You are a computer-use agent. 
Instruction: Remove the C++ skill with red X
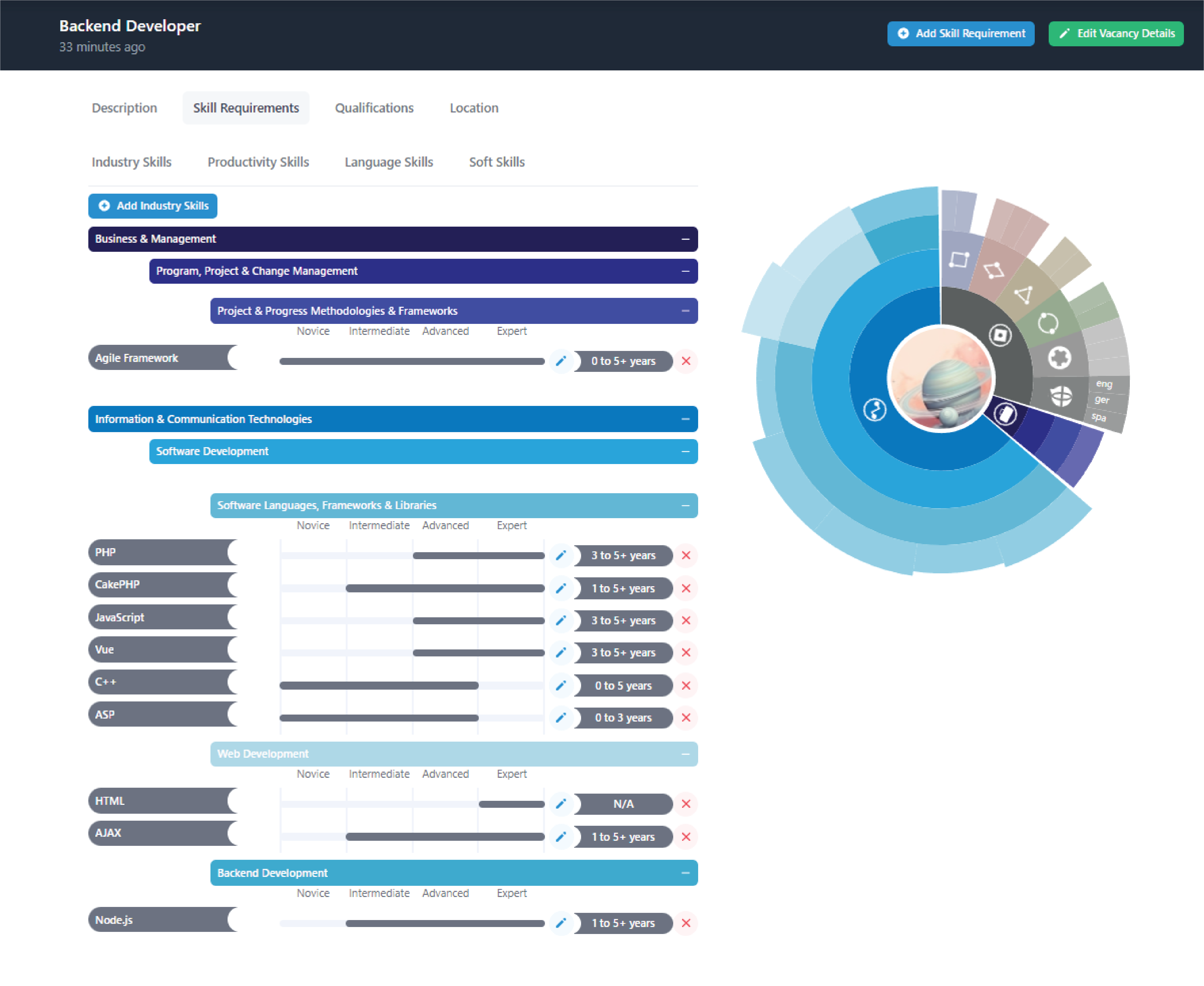pyautogui.click(x=686, y=686)
